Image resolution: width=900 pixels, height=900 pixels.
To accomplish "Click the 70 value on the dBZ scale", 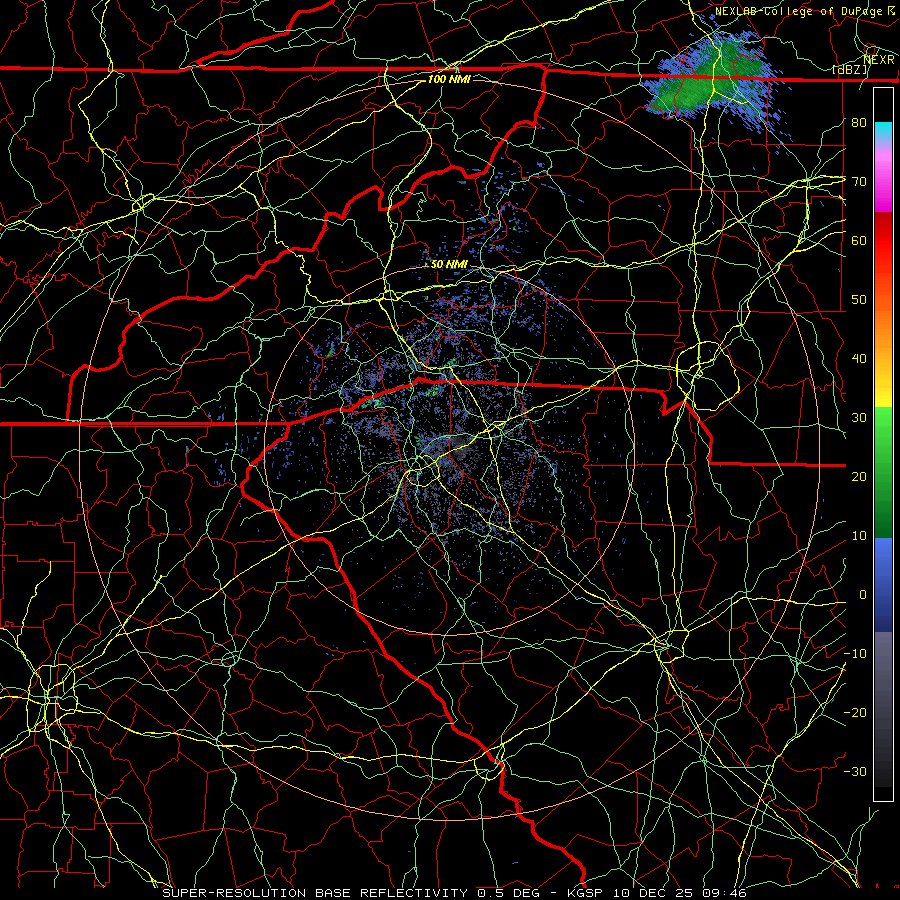I will point(859,181).
